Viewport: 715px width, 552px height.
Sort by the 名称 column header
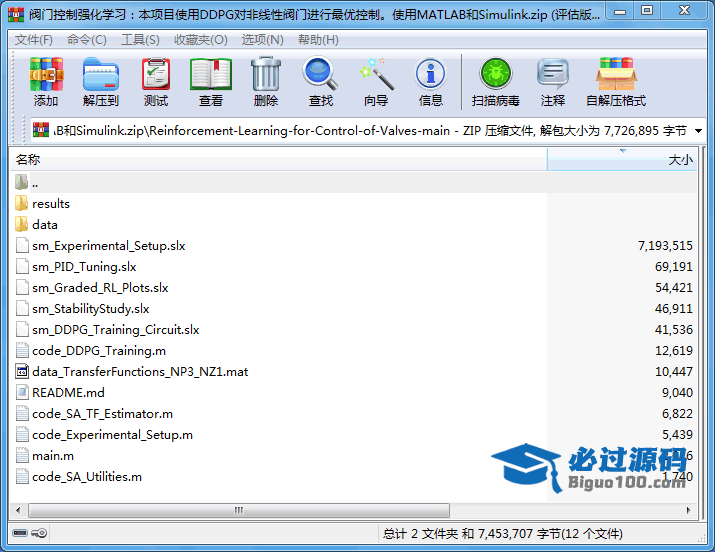(x=278, y=160)
